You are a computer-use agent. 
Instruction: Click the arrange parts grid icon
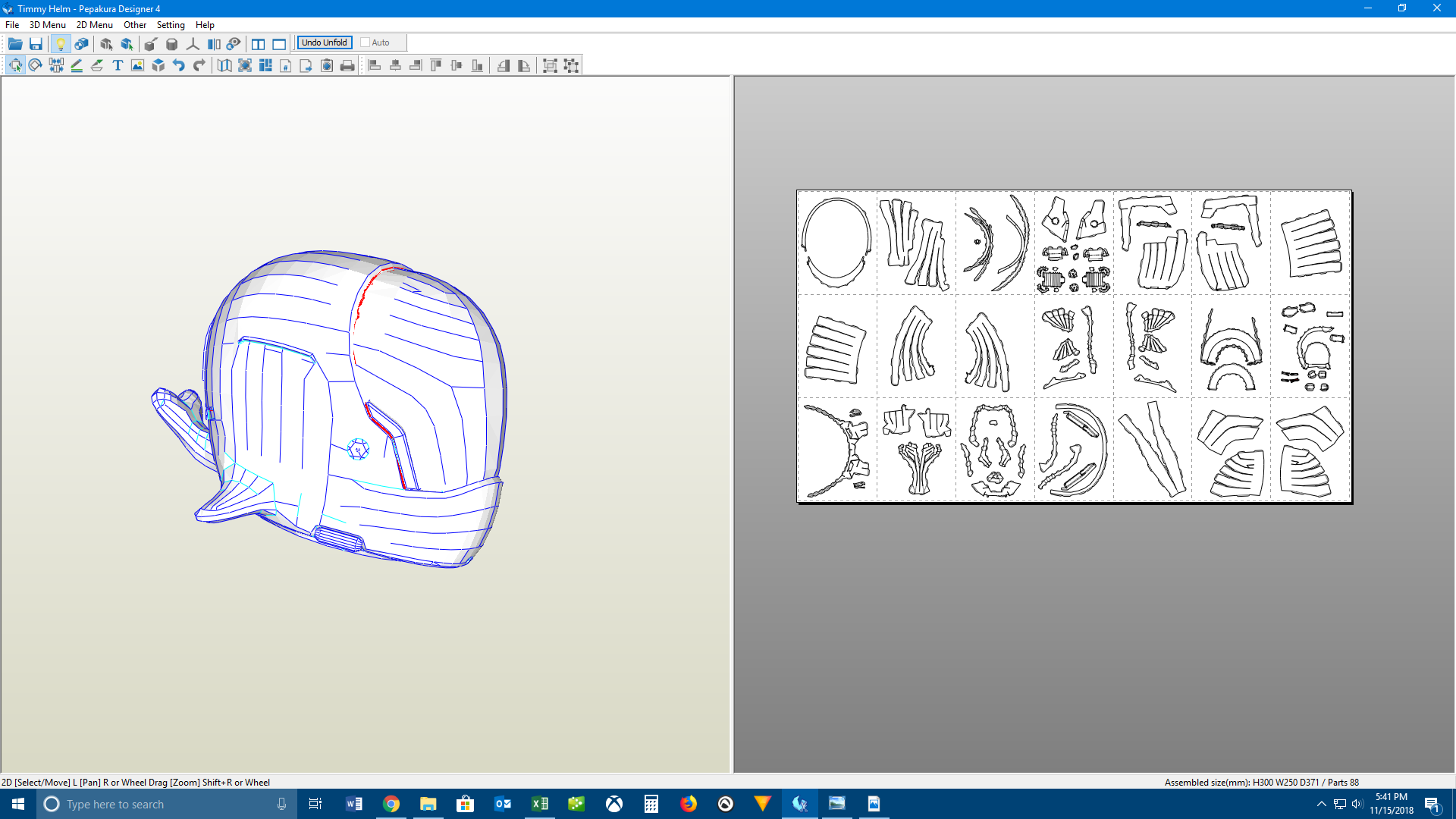265,65
